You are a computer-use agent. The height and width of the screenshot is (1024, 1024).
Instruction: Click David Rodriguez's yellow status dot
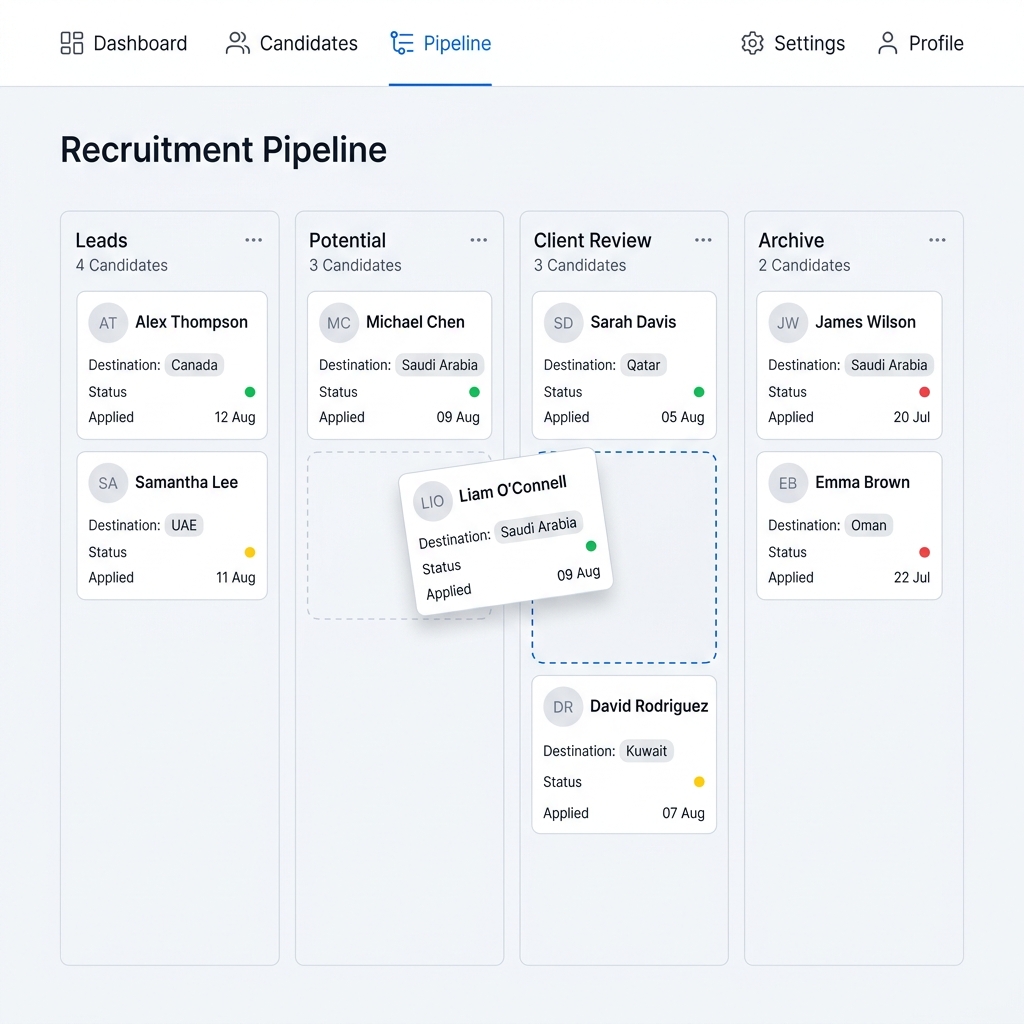pos(699,782)
